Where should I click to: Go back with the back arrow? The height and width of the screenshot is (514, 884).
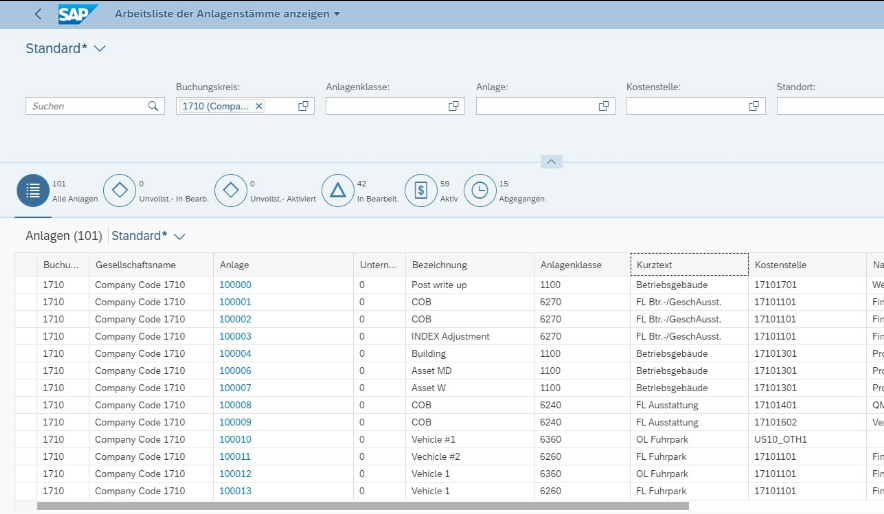(x=38, y=14)
